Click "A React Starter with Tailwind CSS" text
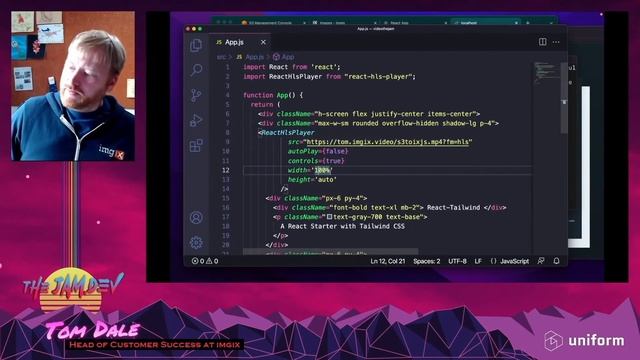The height and width of the screenshot is (360, 640). 342,226
